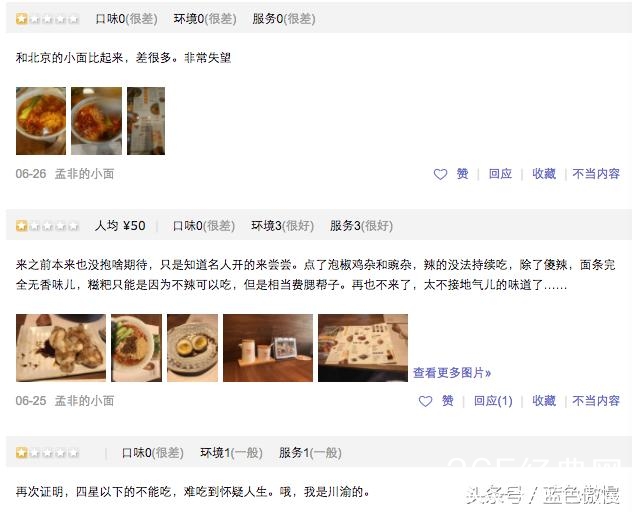Image resolution: width=632 pixels, height=512 pixels.
Task: Click the heart icon on the 06-26 review
Action: [x=440, y=174]
